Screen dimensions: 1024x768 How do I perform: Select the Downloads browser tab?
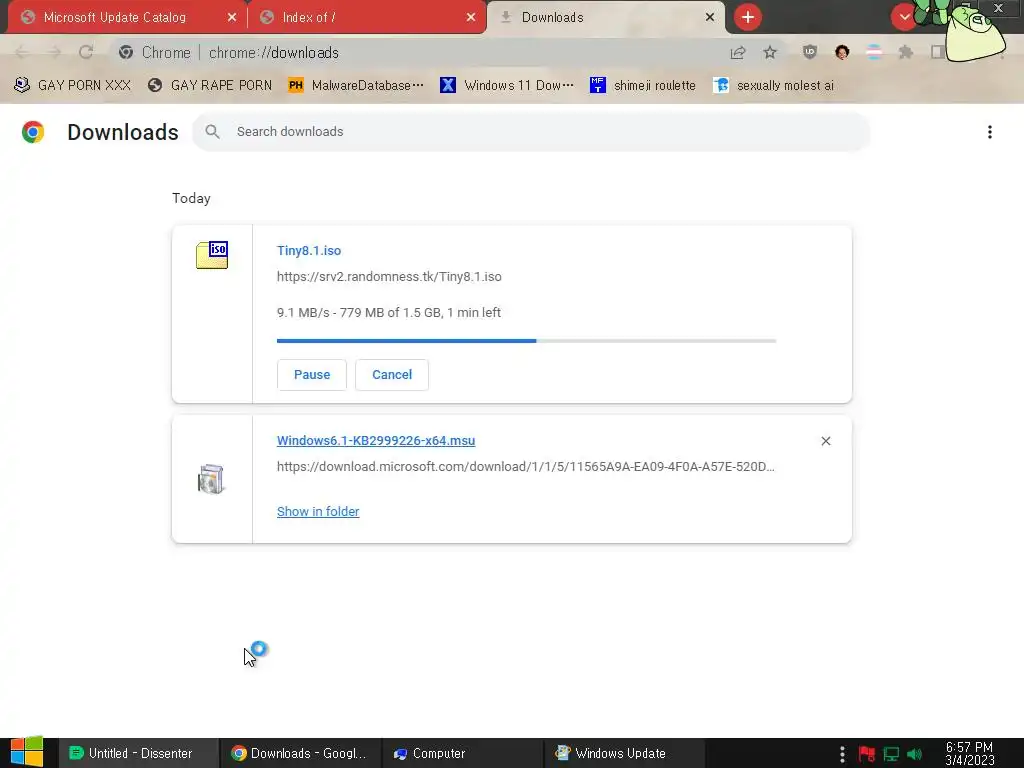(x=605, y=18)
